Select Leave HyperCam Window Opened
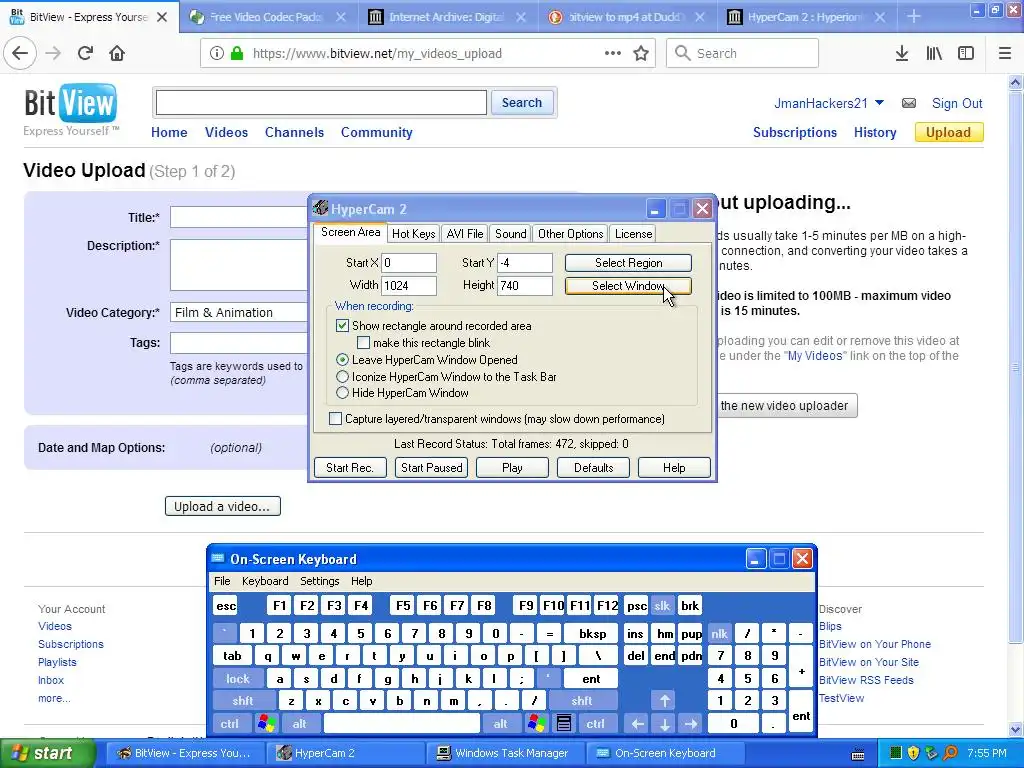 342,360
